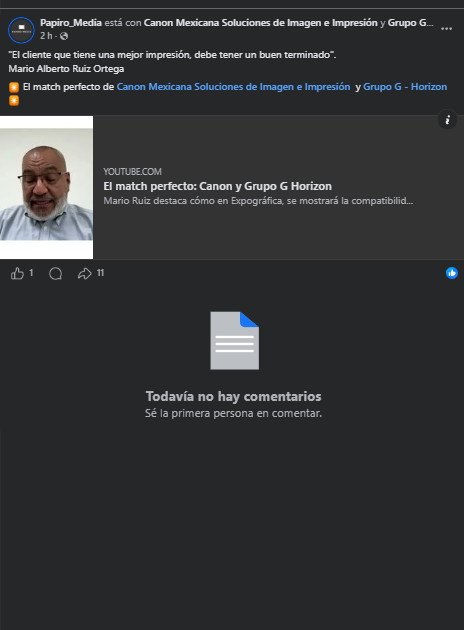Image resolution: width=464 pixels, height=630 pixels.
Task: Click the info icon on link preview
Action: tap(447, 120)
